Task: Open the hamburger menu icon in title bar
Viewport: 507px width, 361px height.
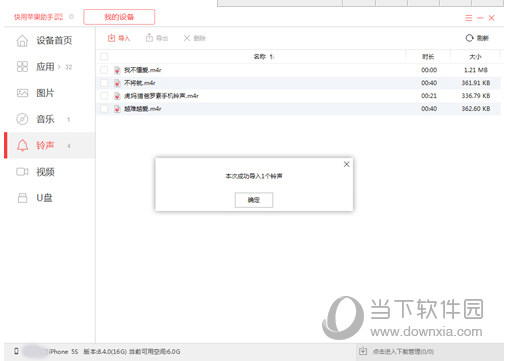Action: (469, 18)
